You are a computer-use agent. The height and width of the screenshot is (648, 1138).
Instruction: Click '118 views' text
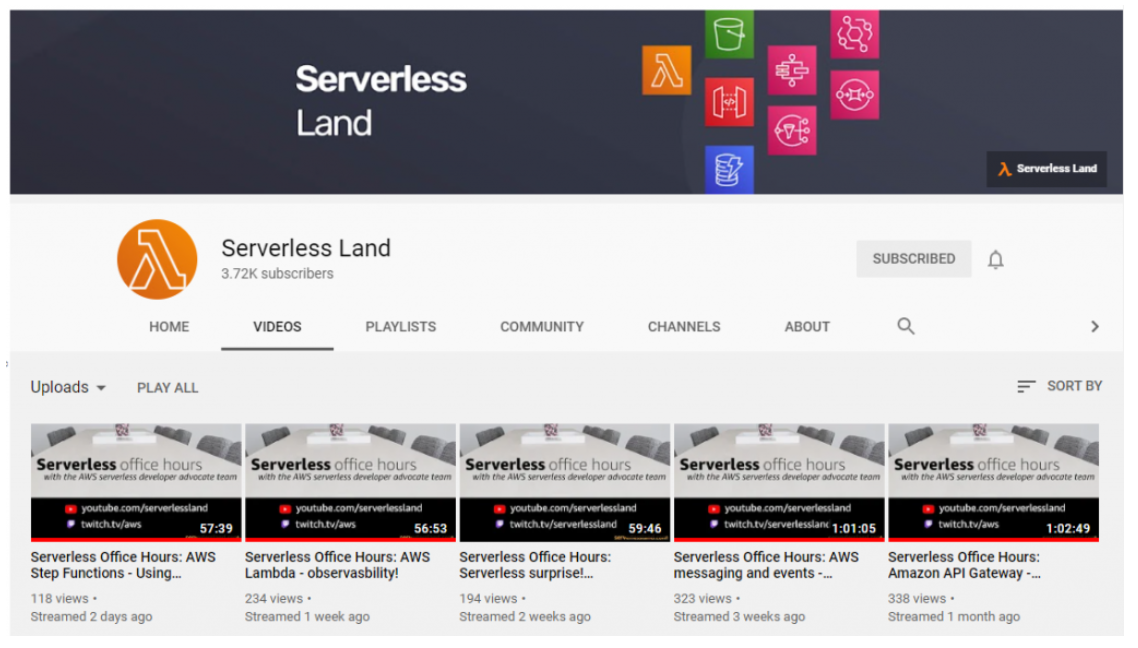(60, 599)
